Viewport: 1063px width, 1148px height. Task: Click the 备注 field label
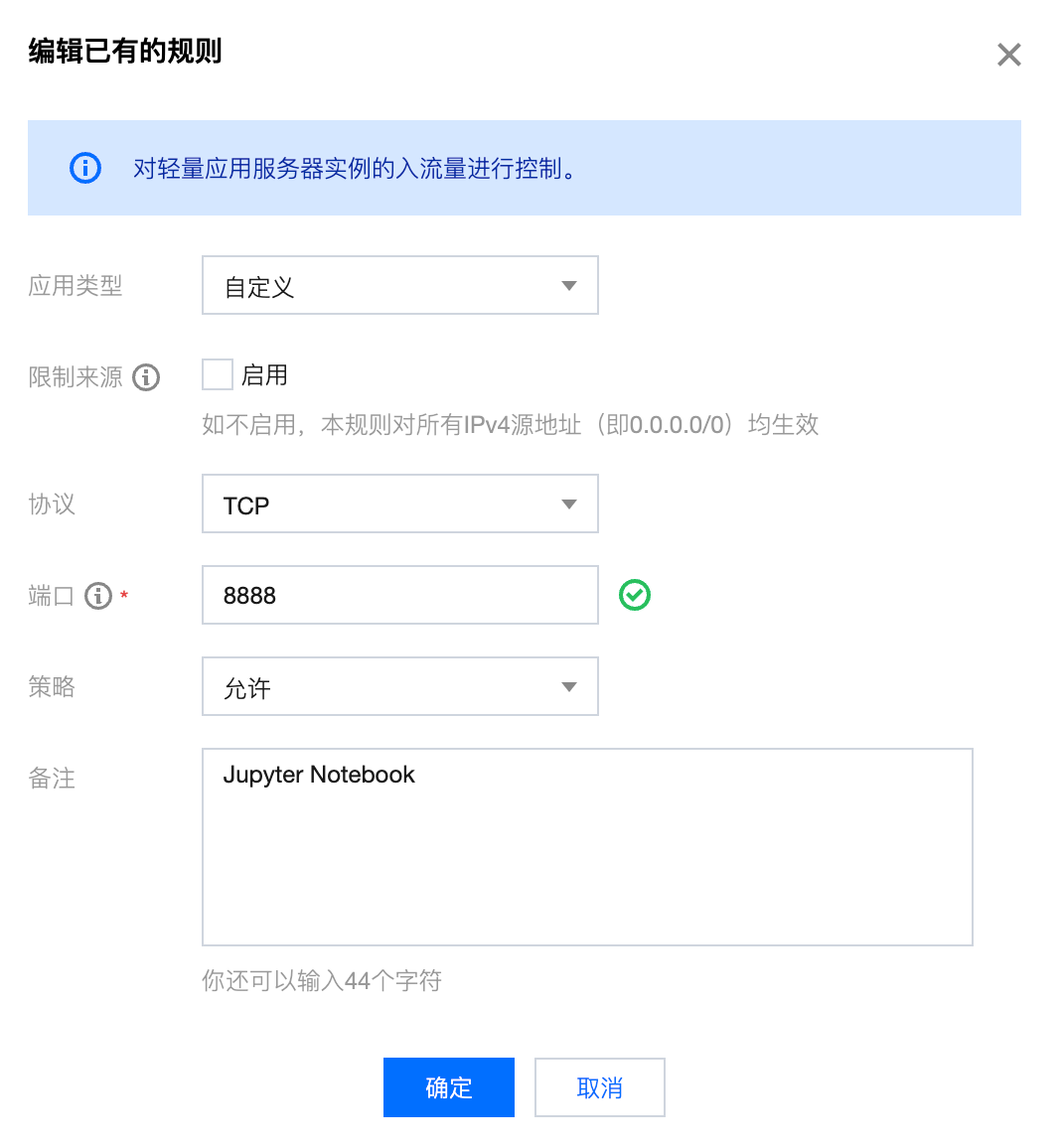pyautogui.click(x=52, y=779)
